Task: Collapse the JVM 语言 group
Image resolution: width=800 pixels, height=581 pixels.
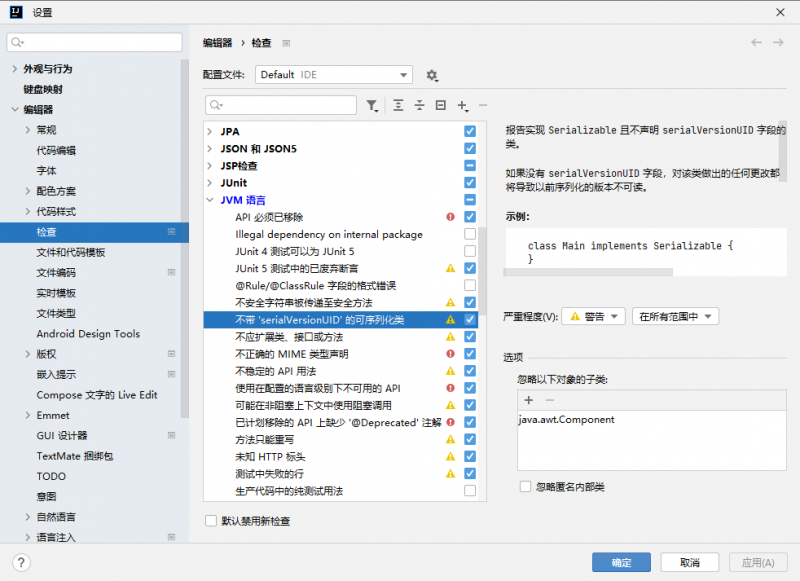Action: pyautogui.click(x=210, y=200)
